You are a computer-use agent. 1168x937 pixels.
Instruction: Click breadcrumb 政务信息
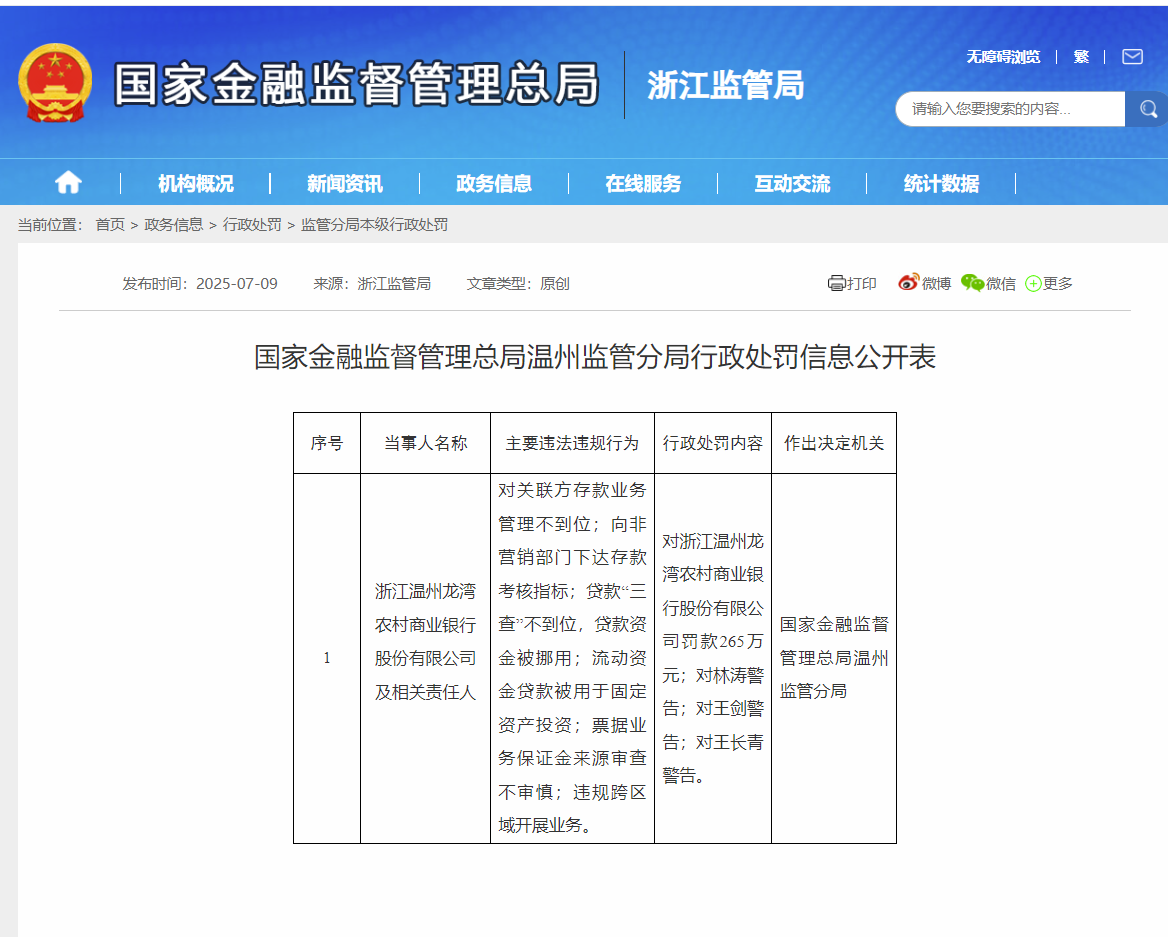click(x=174, y=224)
